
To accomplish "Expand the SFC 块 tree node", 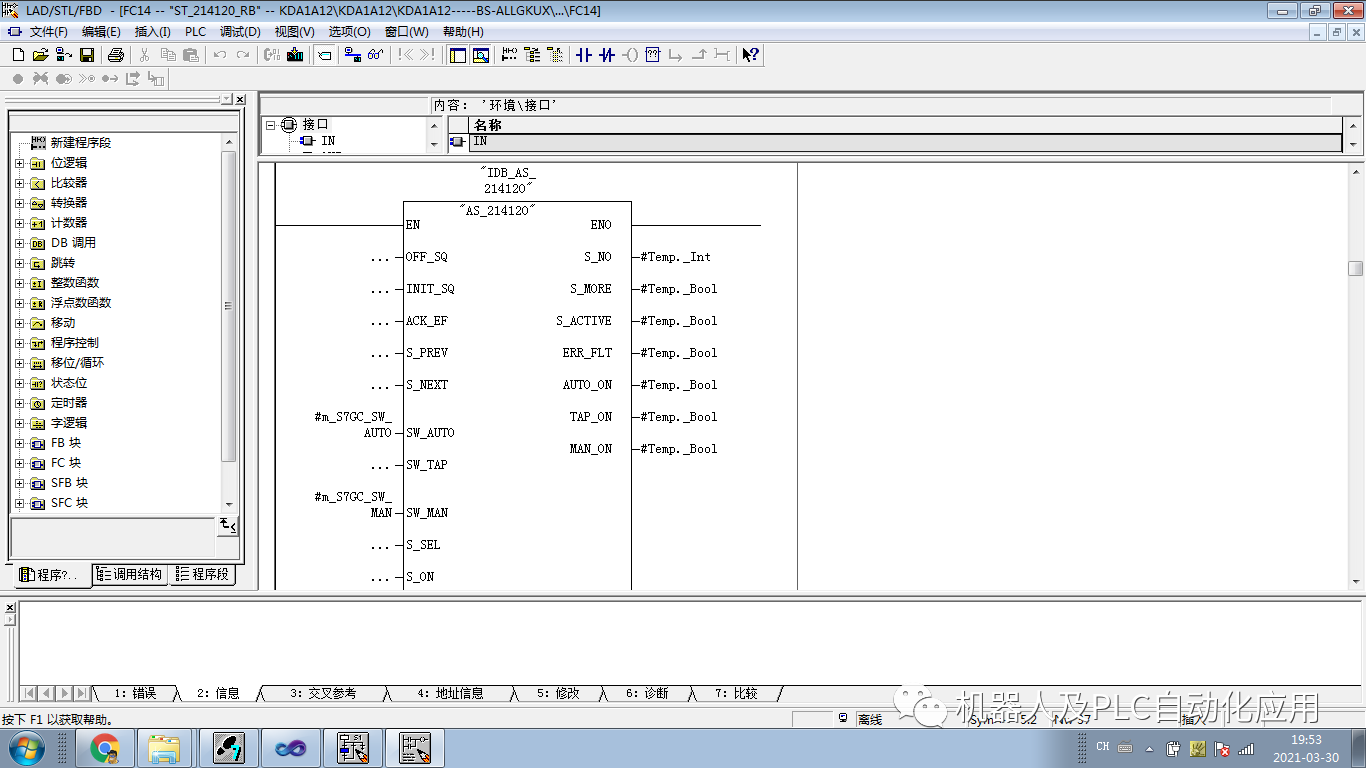I will (x=20, y=503).
